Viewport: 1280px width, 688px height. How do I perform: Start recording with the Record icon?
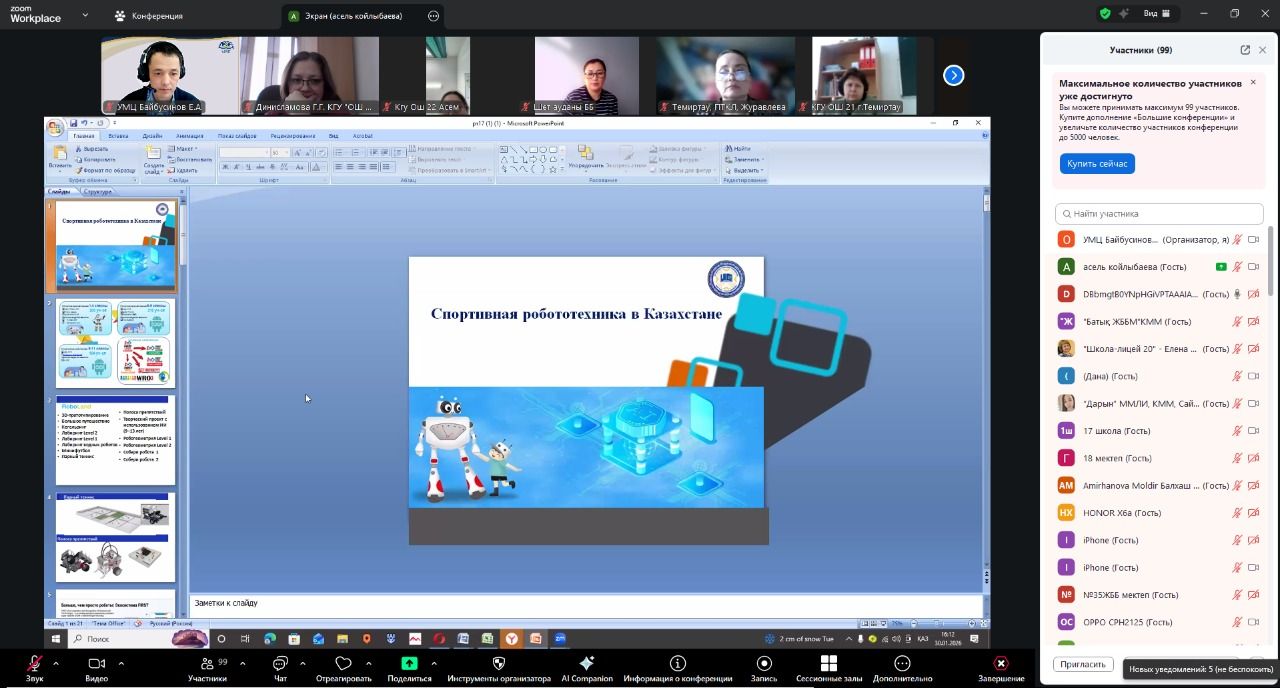(x=764, y=664)
